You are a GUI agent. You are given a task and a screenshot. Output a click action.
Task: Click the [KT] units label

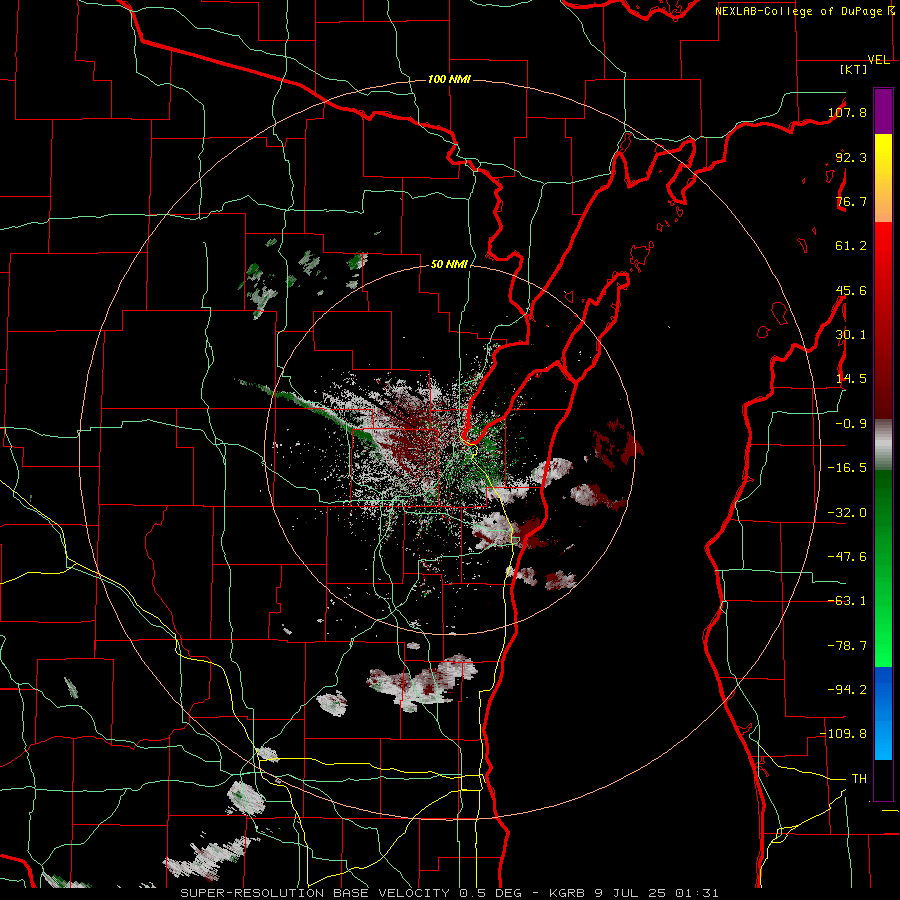pos(854,69)
